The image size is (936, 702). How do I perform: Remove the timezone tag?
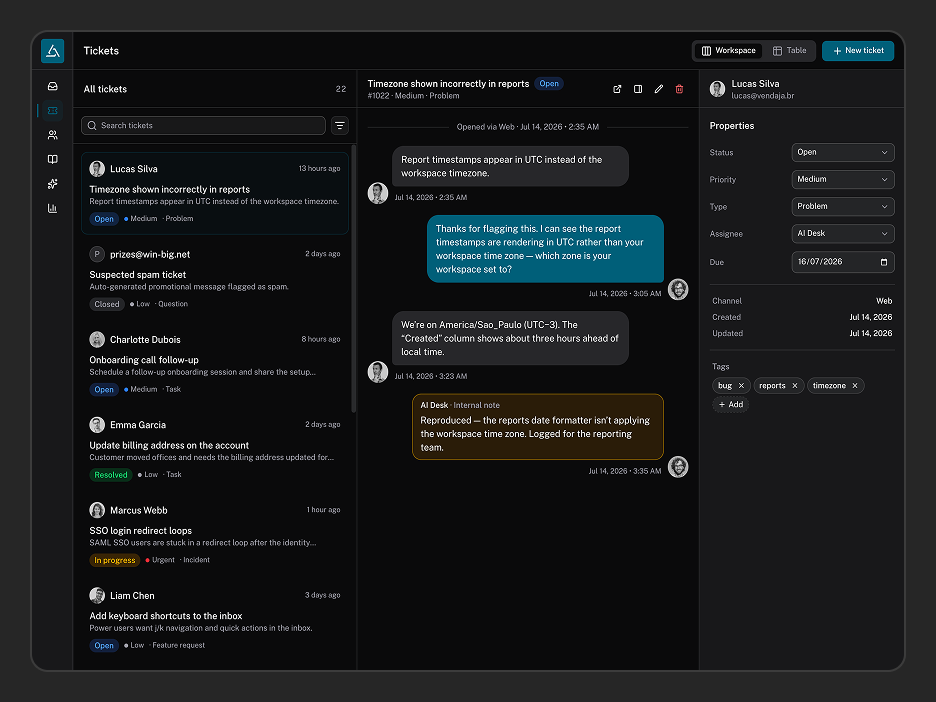tap(855, 386)
